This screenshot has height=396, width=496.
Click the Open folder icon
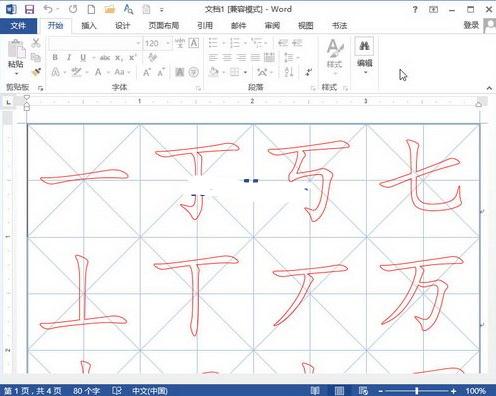pos(110,9)
